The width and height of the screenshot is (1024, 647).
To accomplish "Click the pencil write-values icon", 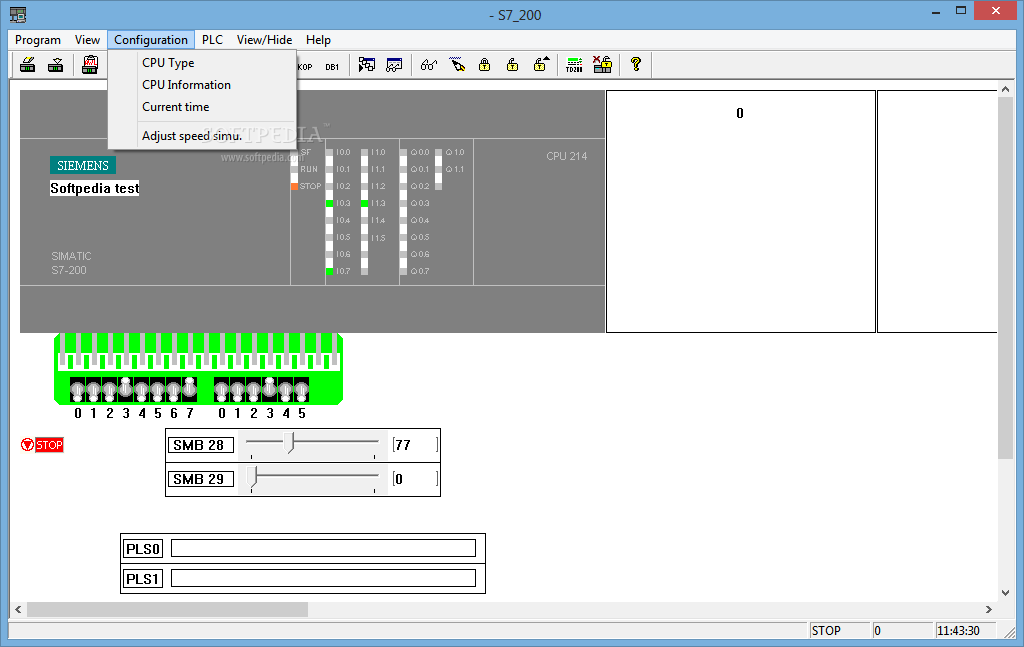I will [x=457, y=65].
